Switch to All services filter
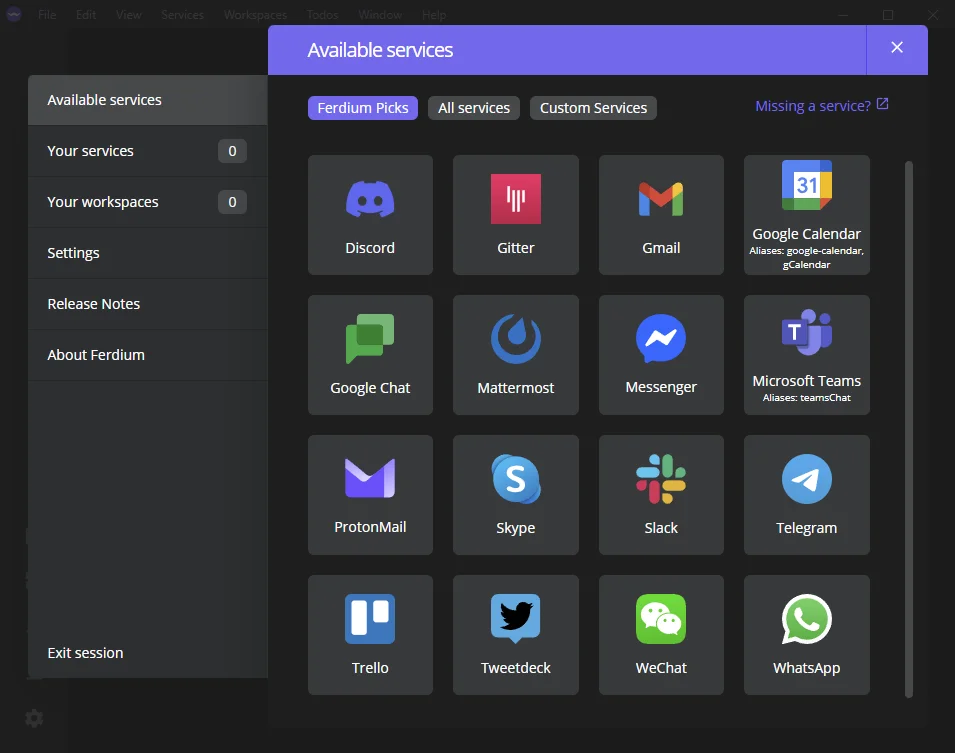The image size is (955, 753). (474, 108)
